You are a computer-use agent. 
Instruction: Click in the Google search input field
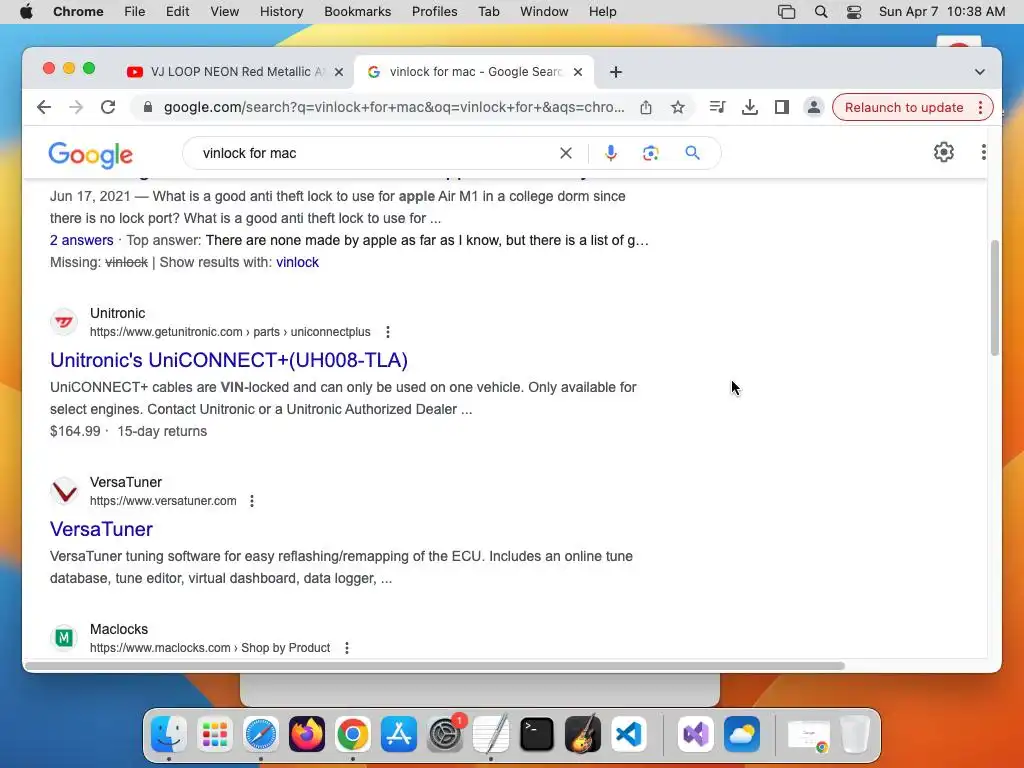coord(376,153)
